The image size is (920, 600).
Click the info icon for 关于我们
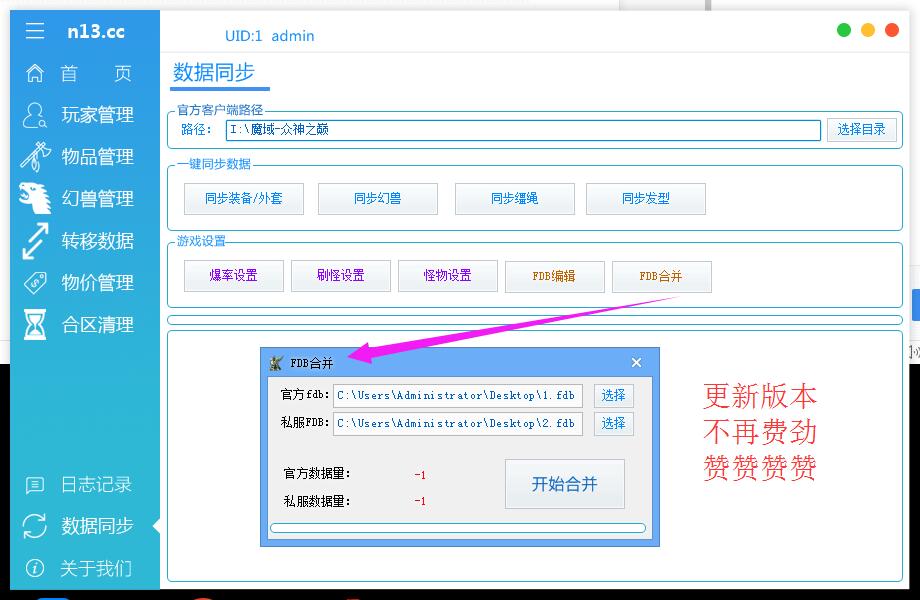[x=35, y=568]
